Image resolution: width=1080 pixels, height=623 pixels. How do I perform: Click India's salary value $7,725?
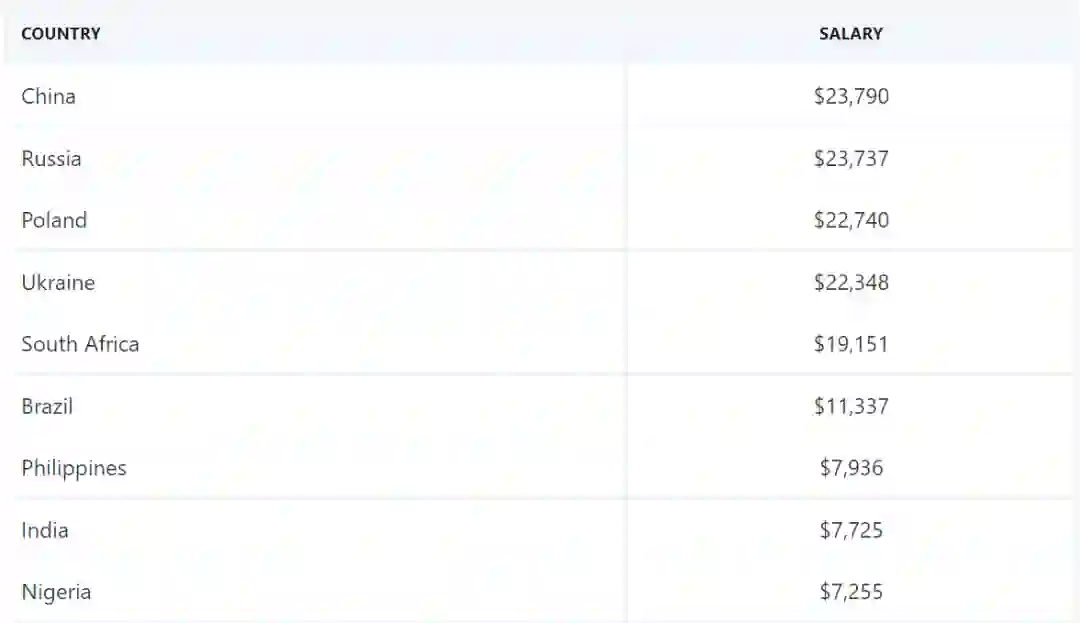851,531
